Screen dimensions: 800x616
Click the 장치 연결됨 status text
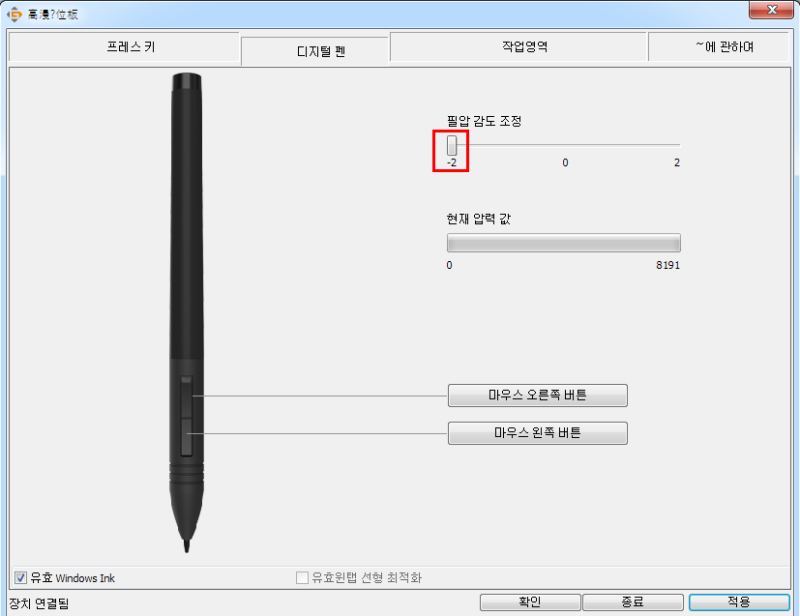39,604
